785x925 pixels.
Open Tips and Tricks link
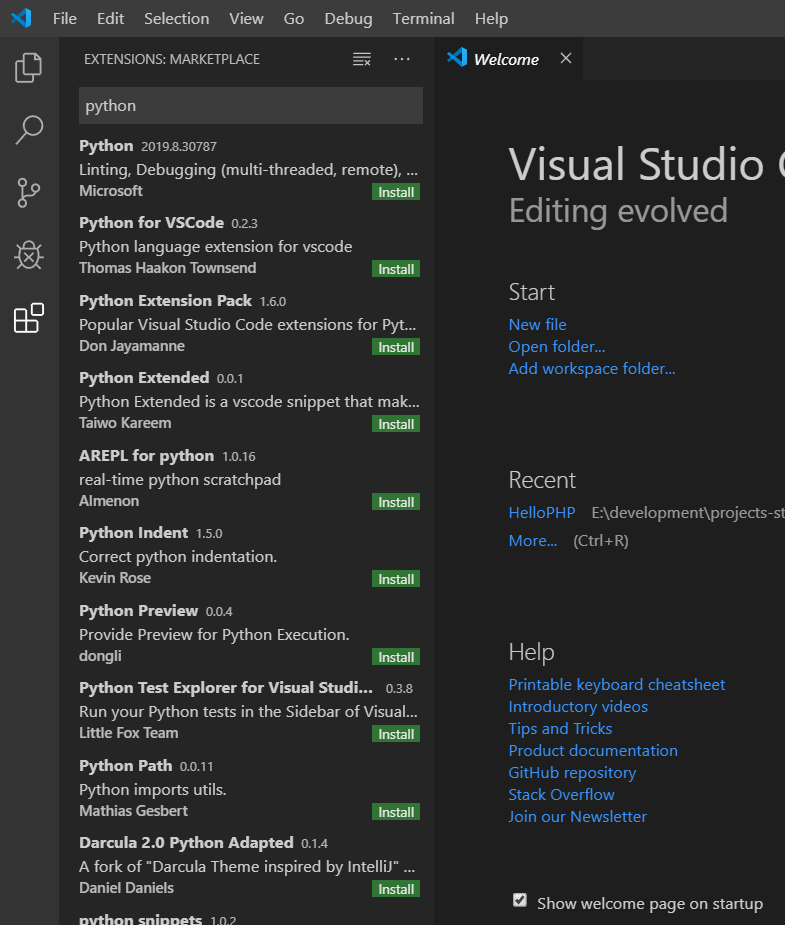(560, 729)
